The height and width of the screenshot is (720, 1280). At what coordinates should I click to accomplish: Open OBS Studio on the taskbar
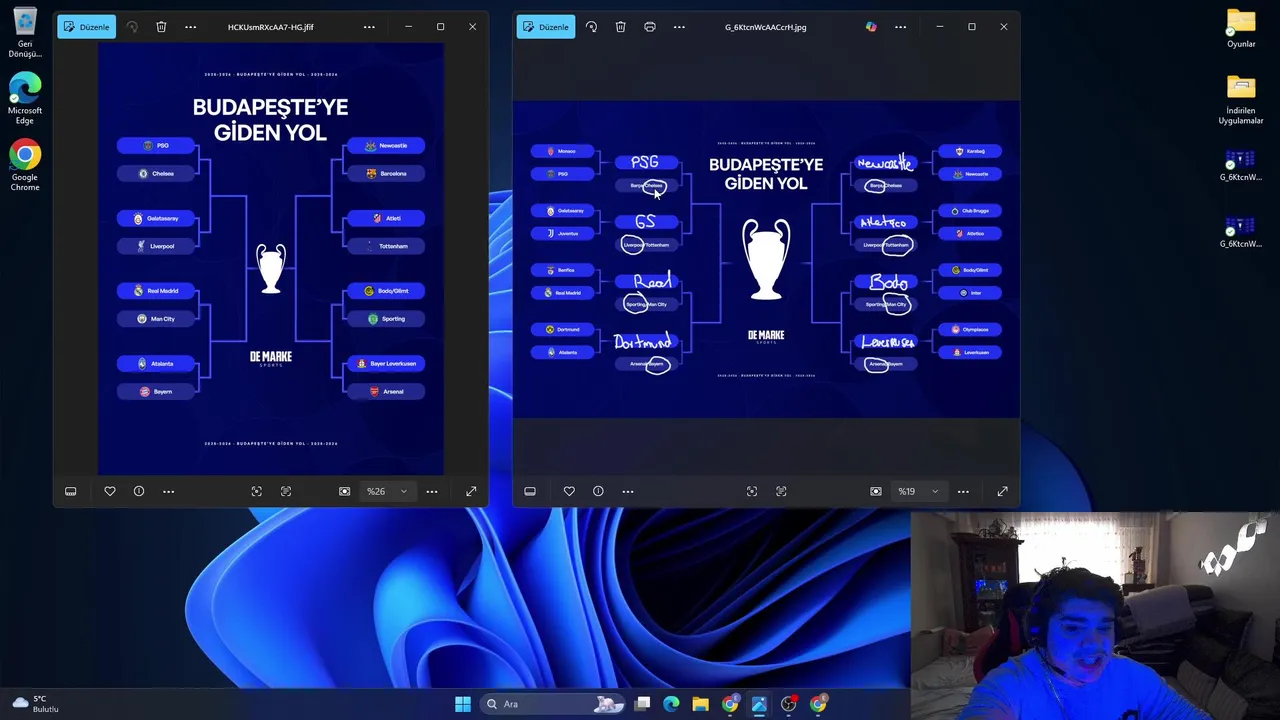pos(789,704)
